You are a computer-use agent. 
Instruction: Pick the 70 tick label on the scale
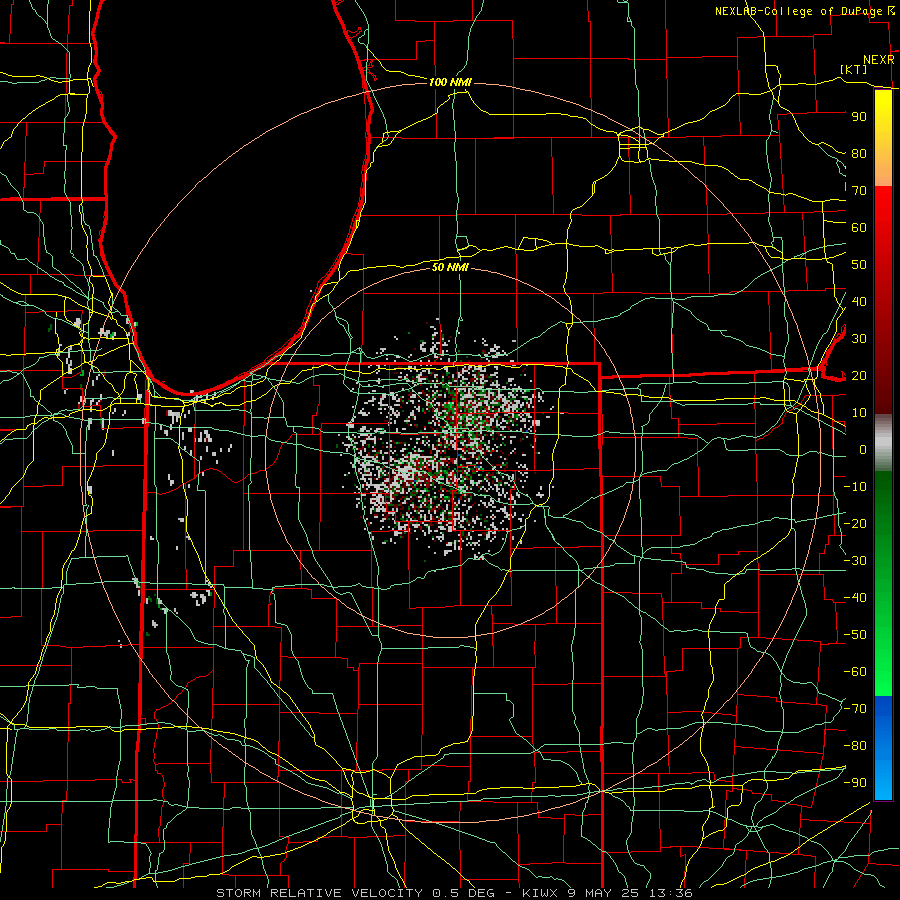pyautogui.click(x=859, y=191)
